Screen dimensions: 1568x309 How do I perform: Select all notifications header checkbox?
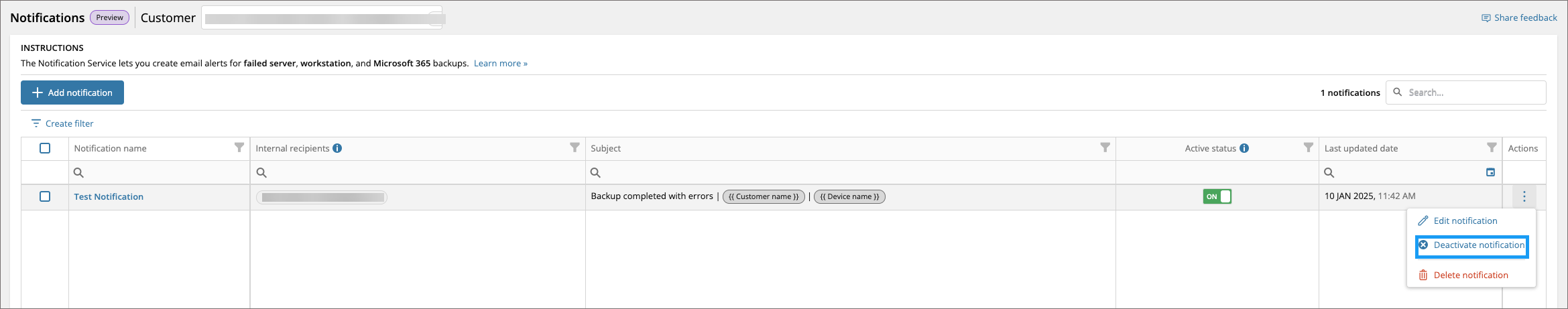45,148
